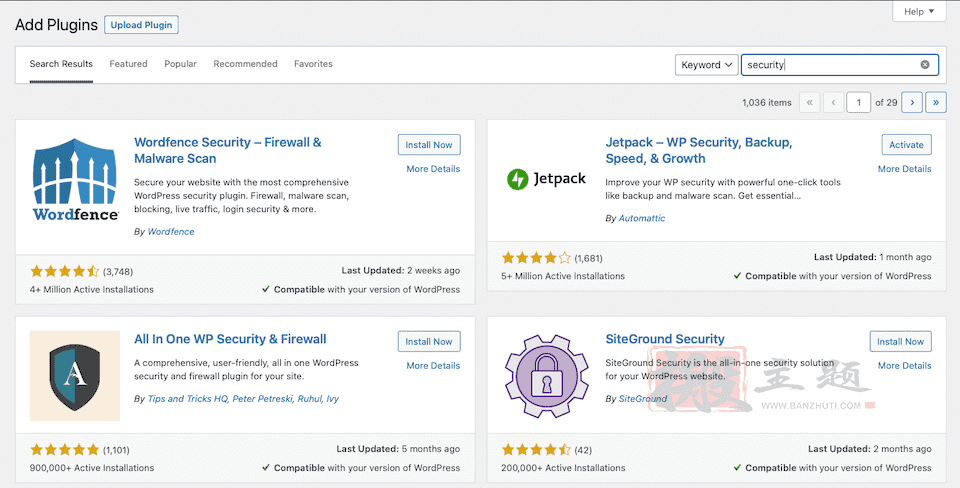Open the Favorites plugins tab
The image size is (960, 488).
[313, 64]
